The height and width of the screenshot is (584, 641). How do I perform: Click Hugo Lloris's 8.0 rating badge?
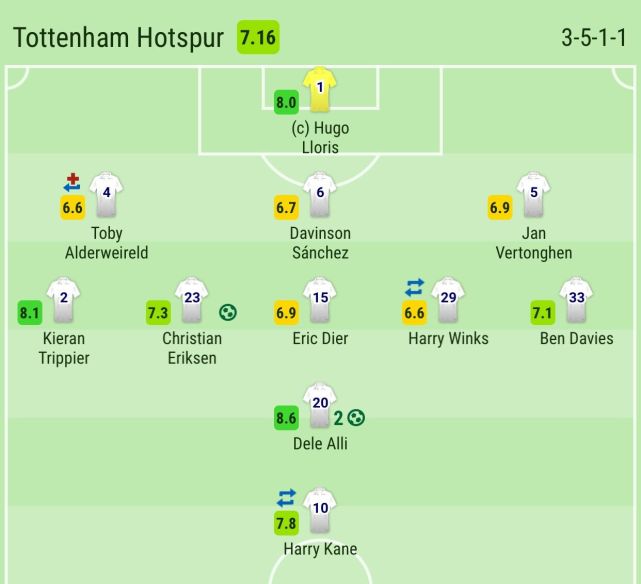tap(286, 102)
